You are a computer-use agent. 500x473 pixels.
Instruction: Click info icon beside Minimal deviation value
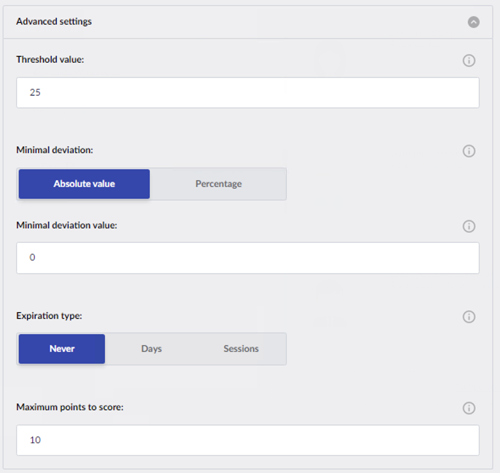coord(469,226)
